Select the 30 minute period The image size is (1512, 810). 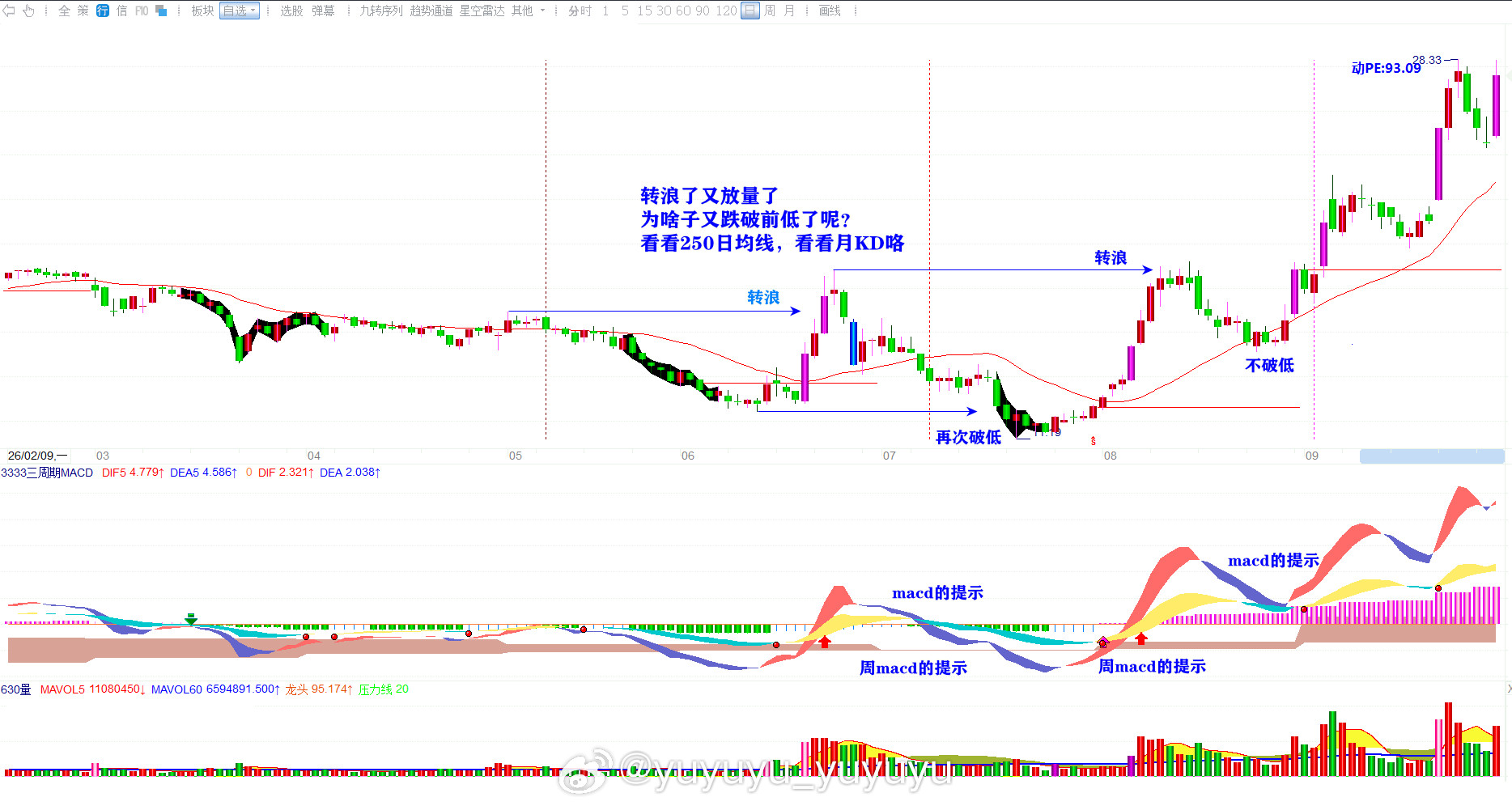(x=664, y=11)
